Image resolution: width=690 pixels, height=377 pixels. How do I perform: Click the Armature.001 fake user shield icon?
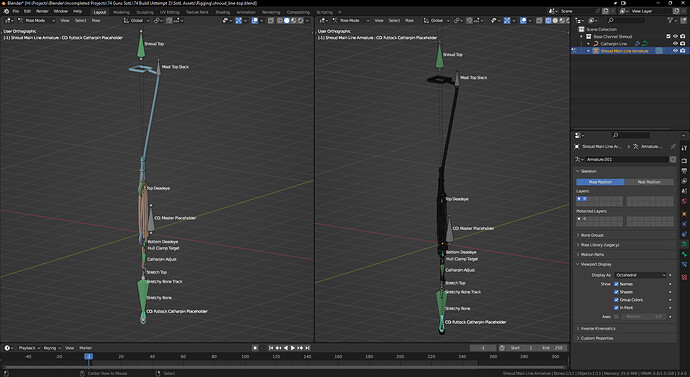coord(672,159)
